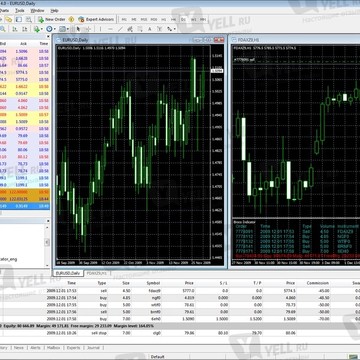360x360 pixels.
Task: Switch to the FDAXZ9,H1 chart tab
Action: tap(96, 273)
